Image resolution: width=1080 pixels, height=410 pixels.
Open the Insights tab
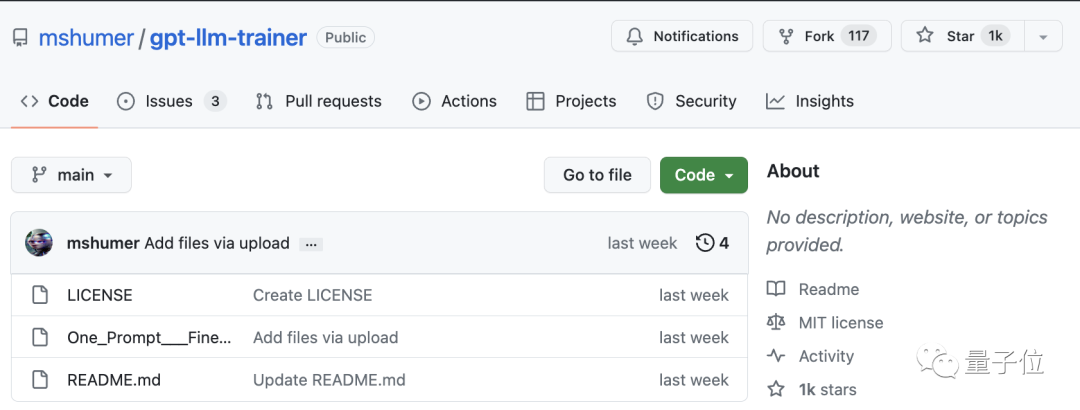pos(810,101)
